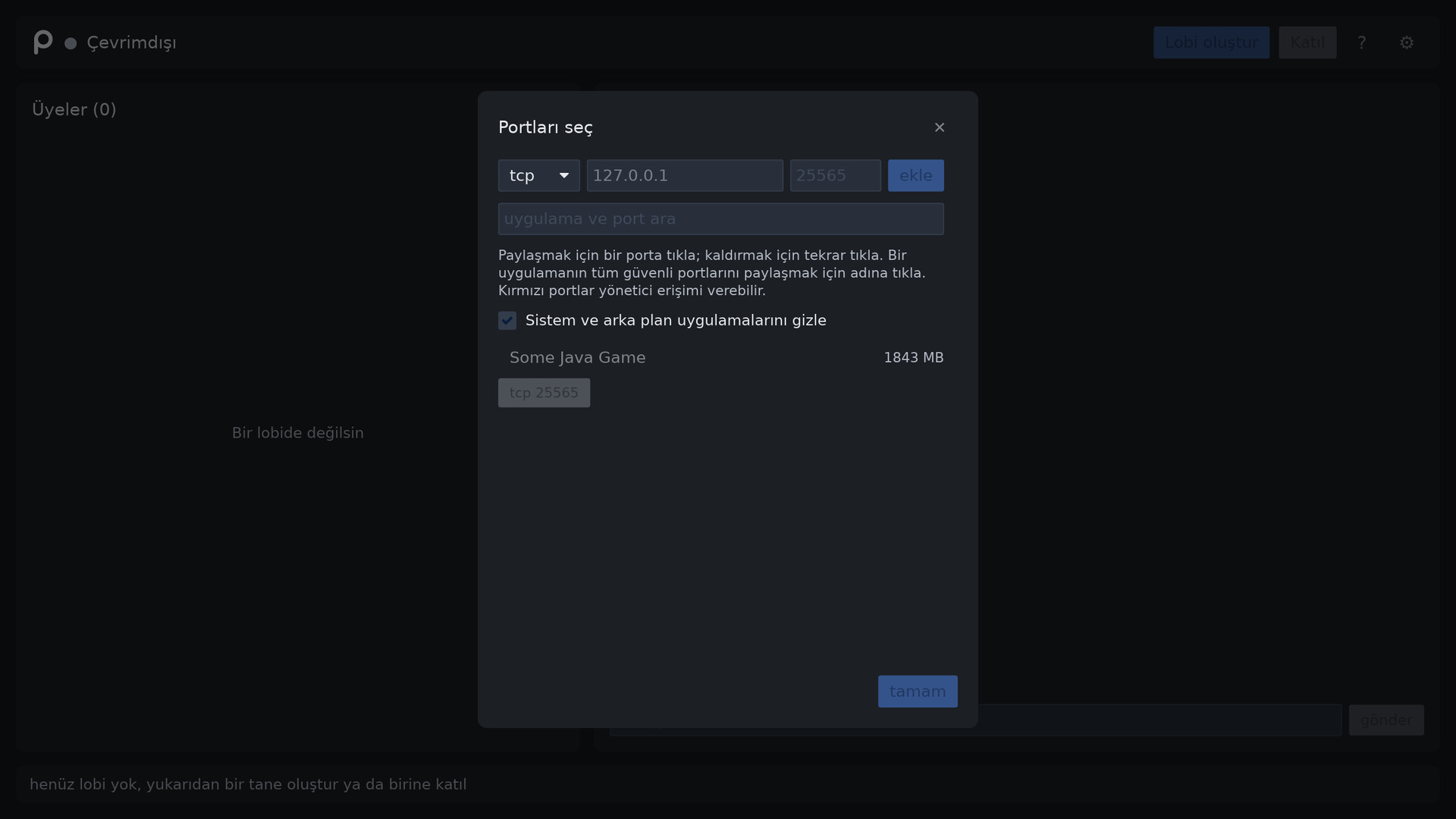This screenshot has width=1456, height=819.
Task: Toggle the tcp 25565 port chip
Action: coord(544,393)
